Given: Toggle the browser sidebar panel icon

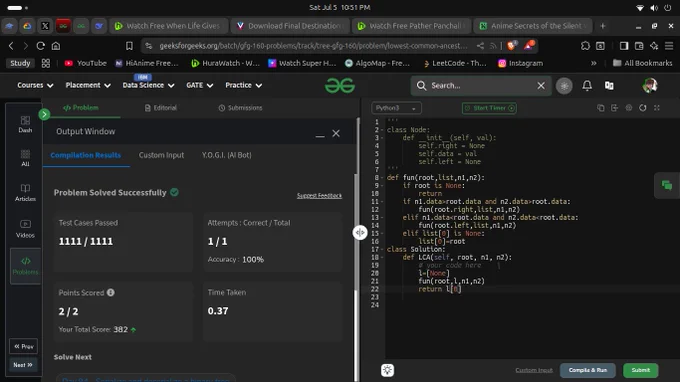Looking at the screenshot, I should tap(624, 46).
